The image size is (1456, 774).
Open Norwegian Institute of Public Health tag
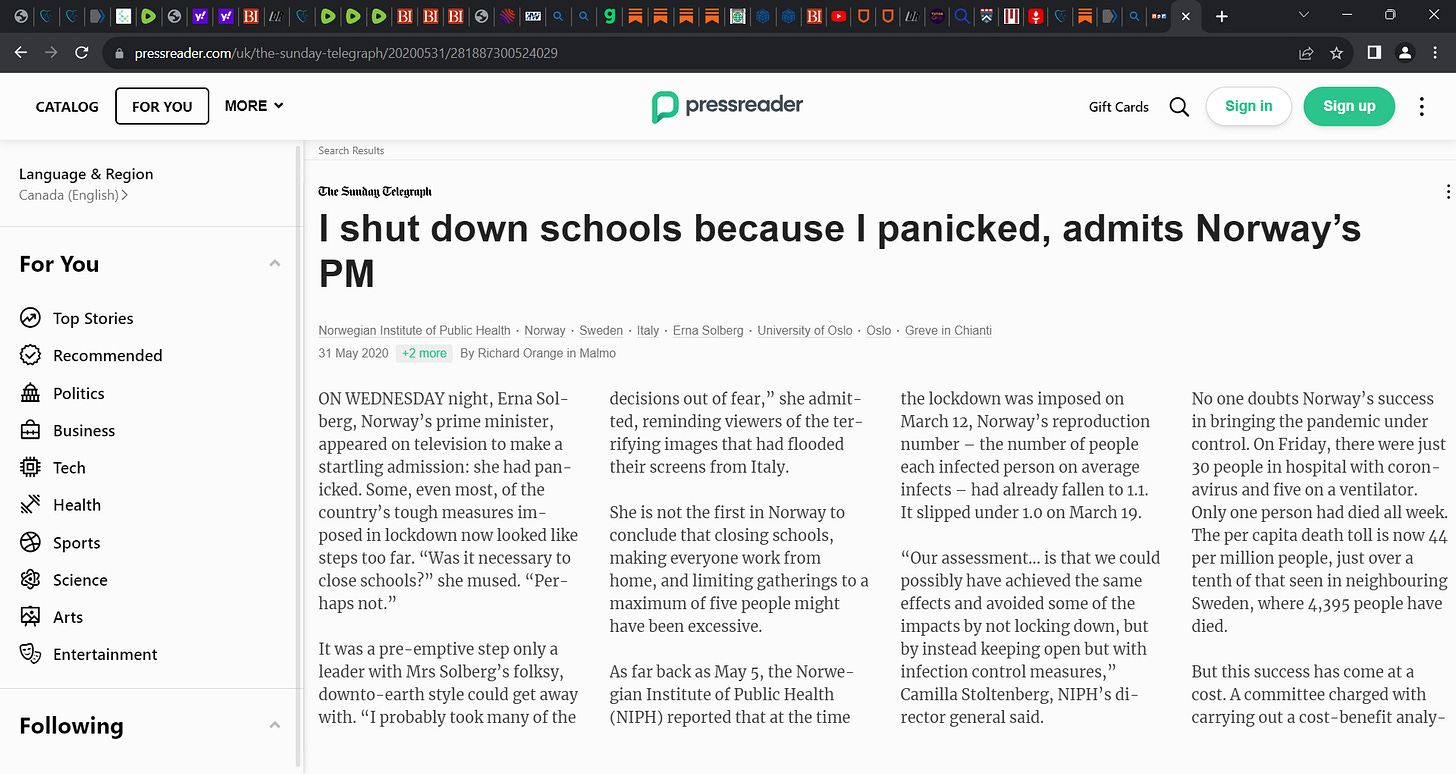coord(414,331)
